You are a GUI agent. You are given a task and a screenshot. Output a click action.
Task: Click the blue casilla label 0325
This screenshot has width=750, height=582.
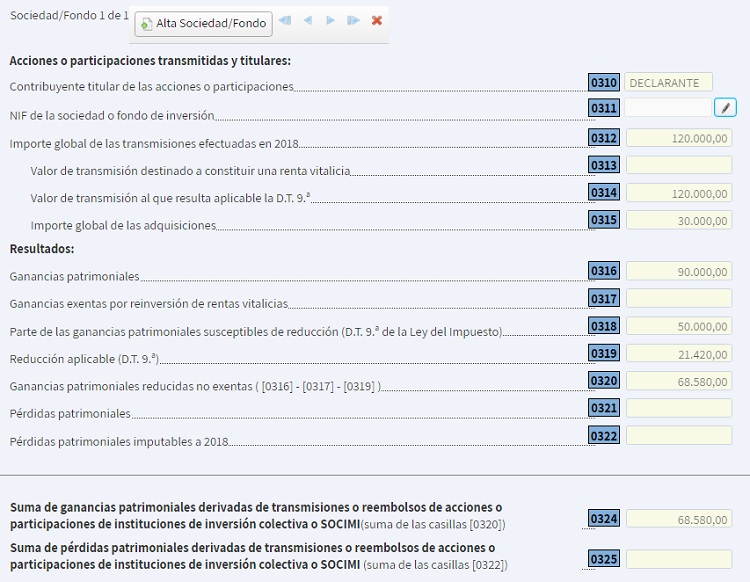(x=604, y=559)
